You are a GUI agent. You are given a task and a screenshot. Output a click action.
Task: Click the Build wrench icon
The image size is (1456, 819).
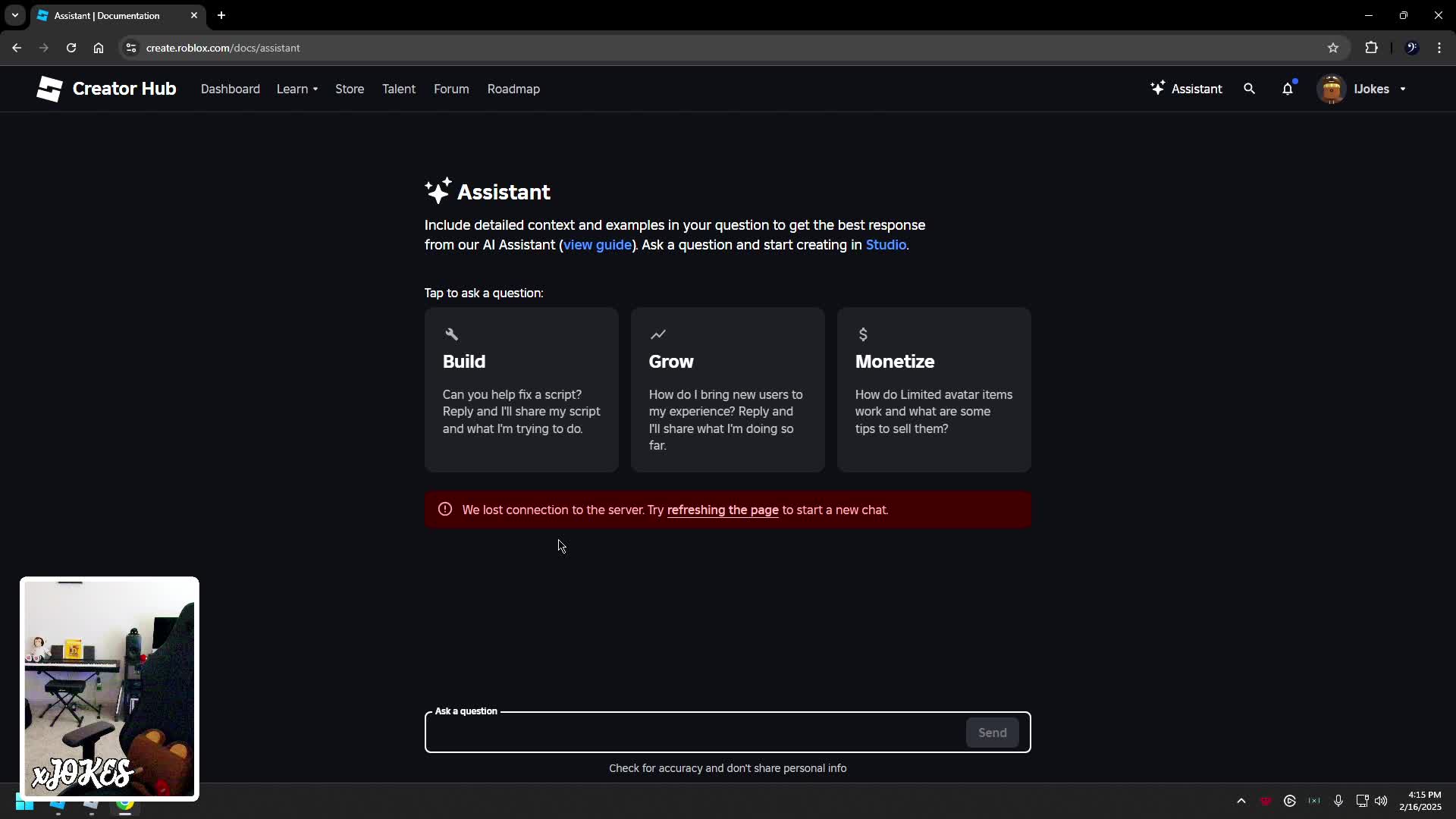coord(451,334)
